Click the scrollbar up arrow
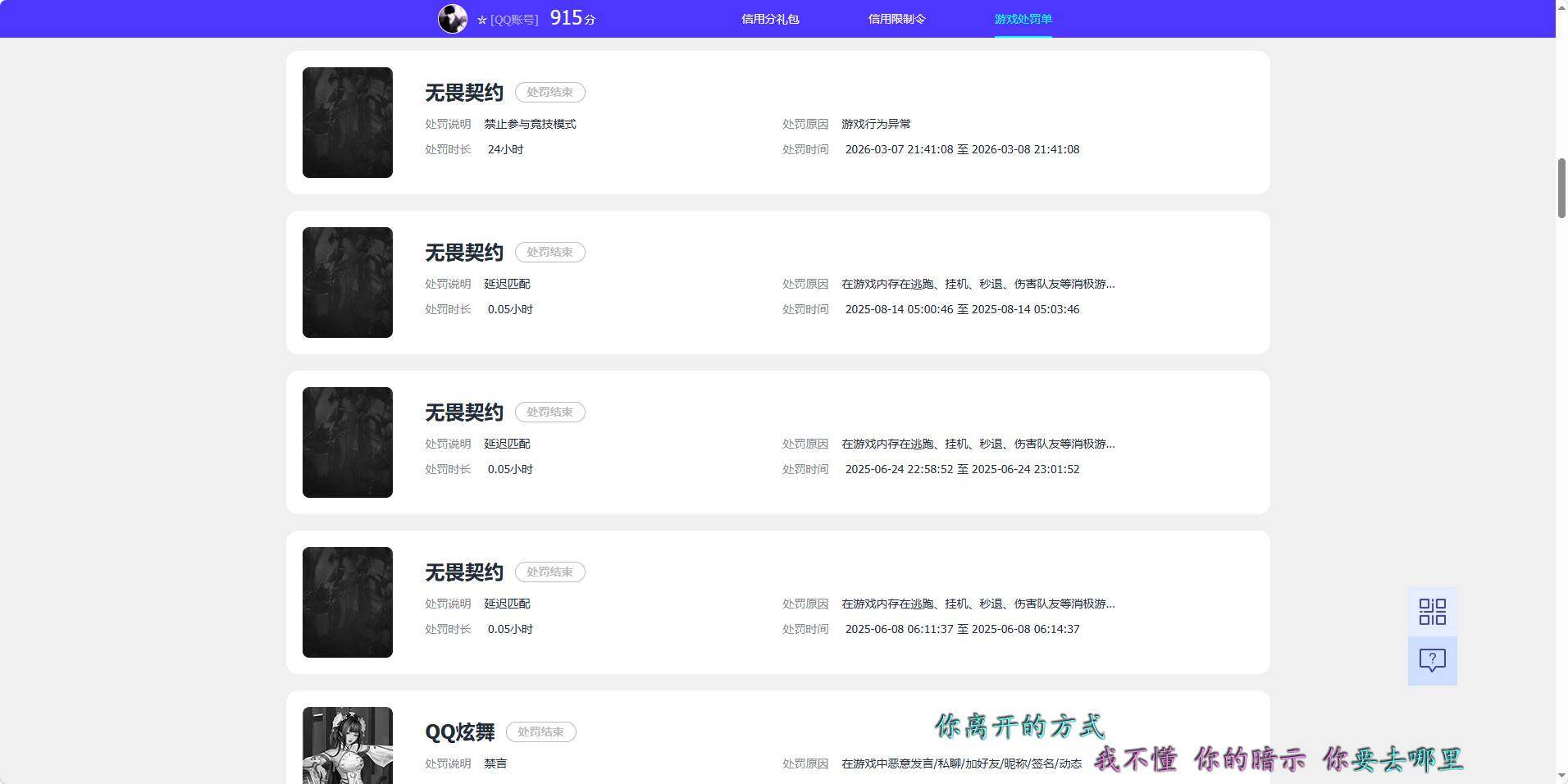This screenshot has width=1568, height=784. [x=1561, y=6]
